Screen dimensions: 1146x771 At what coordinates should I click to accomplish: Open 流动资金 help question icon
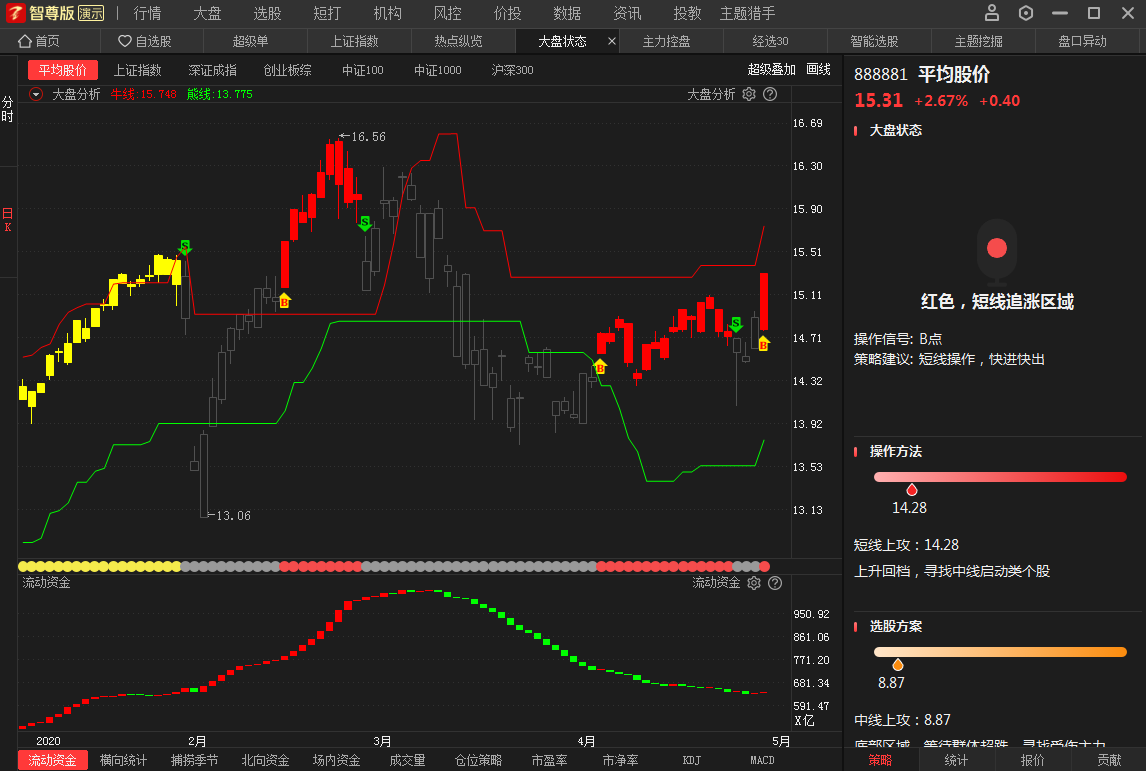point(775,582)
